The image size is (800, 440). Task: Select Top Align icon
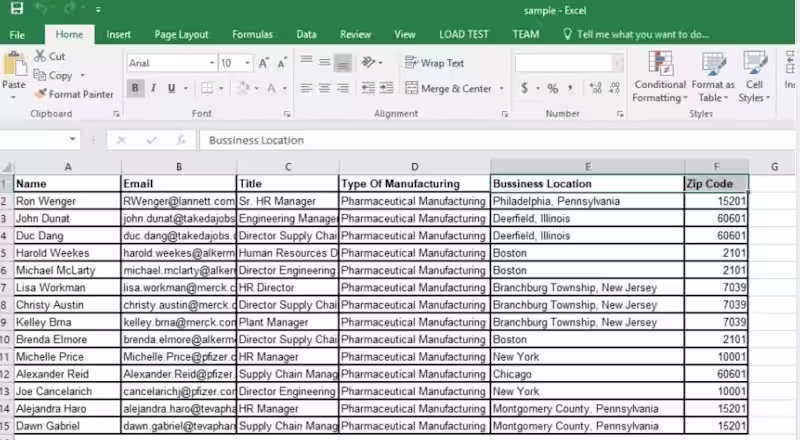(306, 62)
